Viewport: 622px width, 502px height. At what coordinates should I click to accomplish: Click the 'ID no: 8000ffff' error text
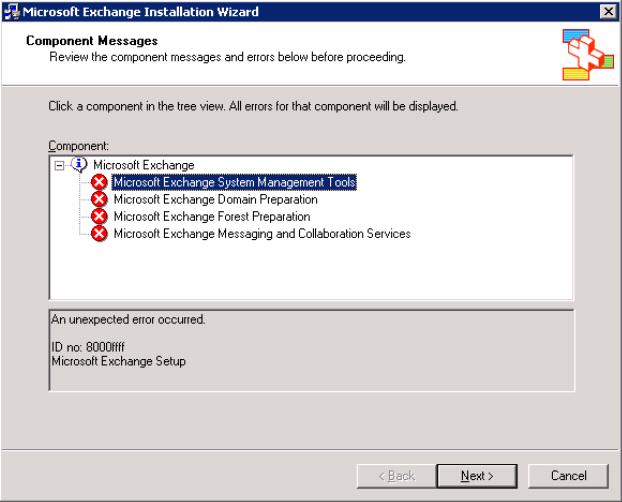coord(88,347)
